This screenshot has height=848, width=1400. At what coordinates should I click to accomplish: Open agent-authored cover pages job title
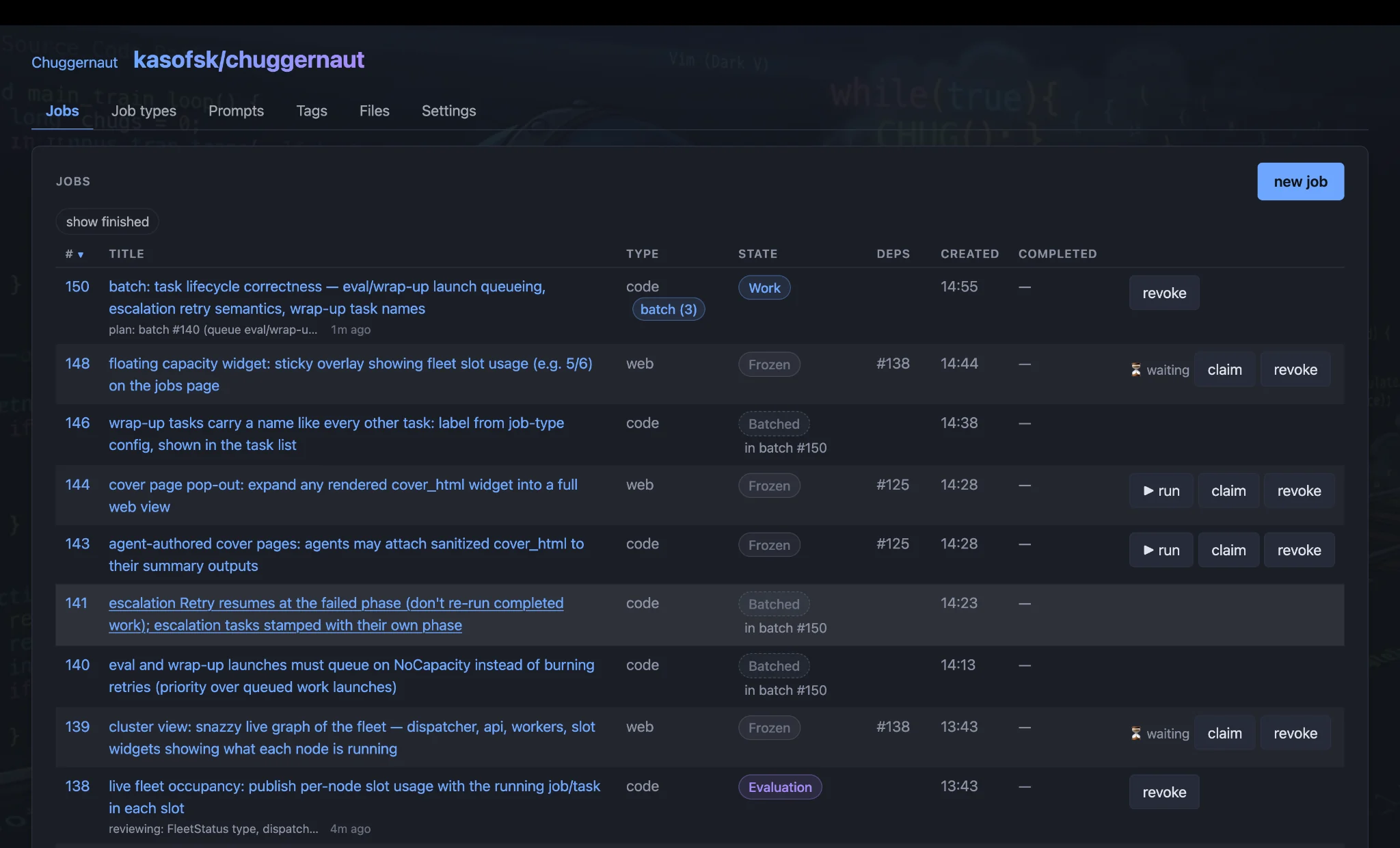pos(347,555)
